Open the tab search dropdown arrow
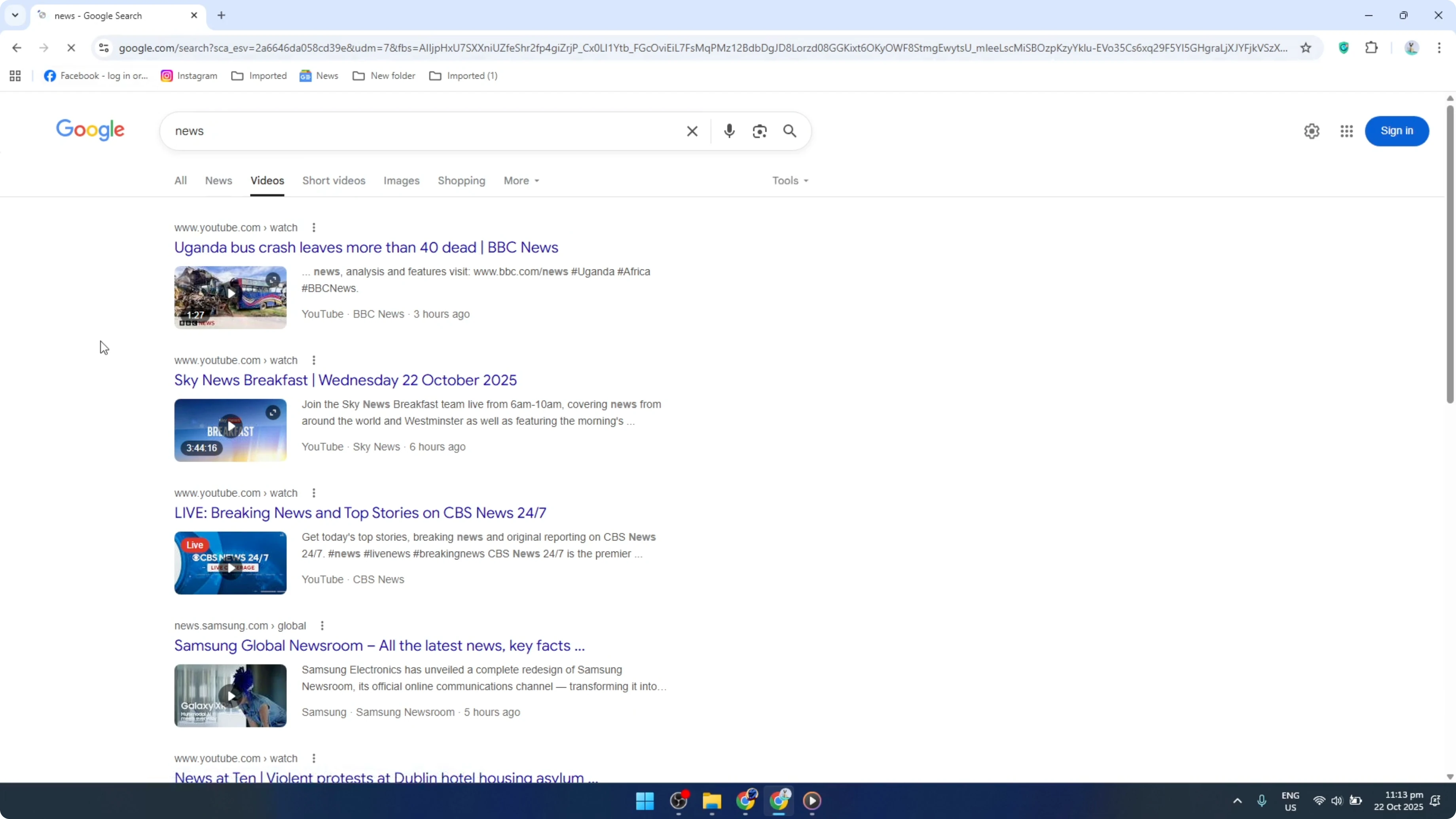1456x819 pixels. [x=15, y=15]
